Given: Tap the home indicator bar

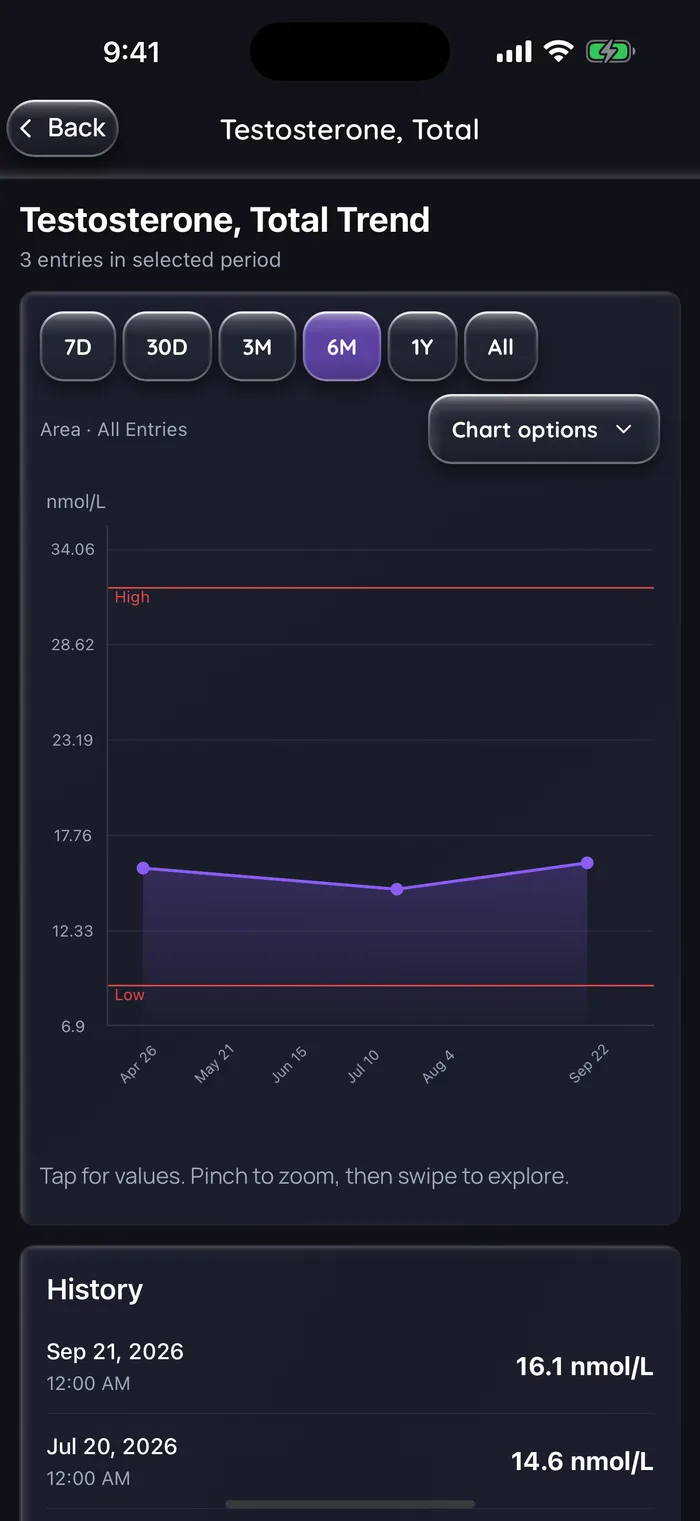Looking at the screenshot, I should click(350, 1504).
